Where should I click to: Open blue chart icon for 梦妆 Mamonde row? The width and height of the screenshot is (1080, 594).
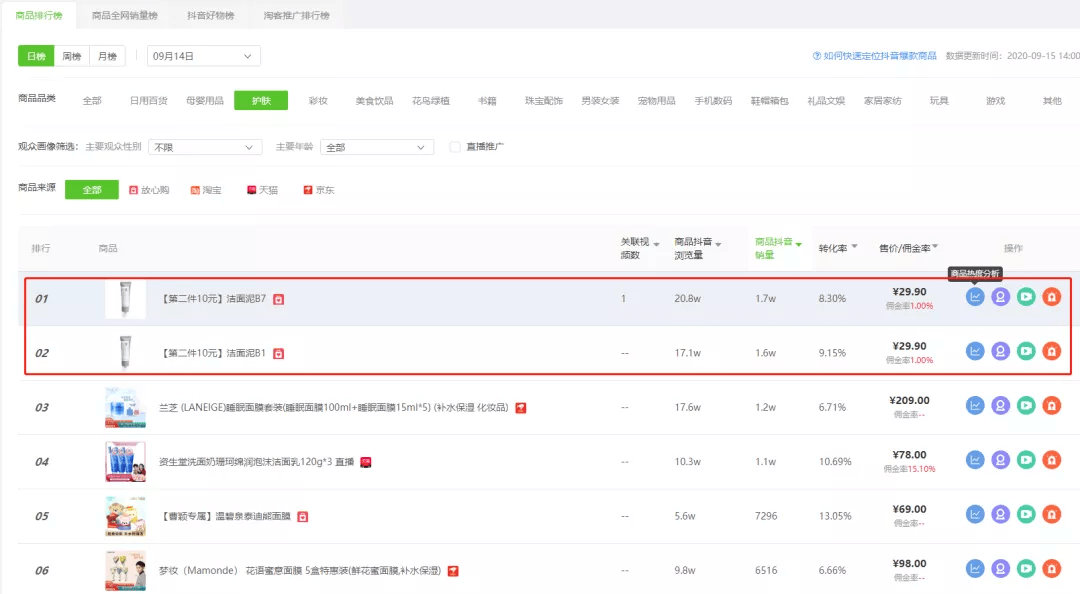pyautogui.click(x=975, y=569)
